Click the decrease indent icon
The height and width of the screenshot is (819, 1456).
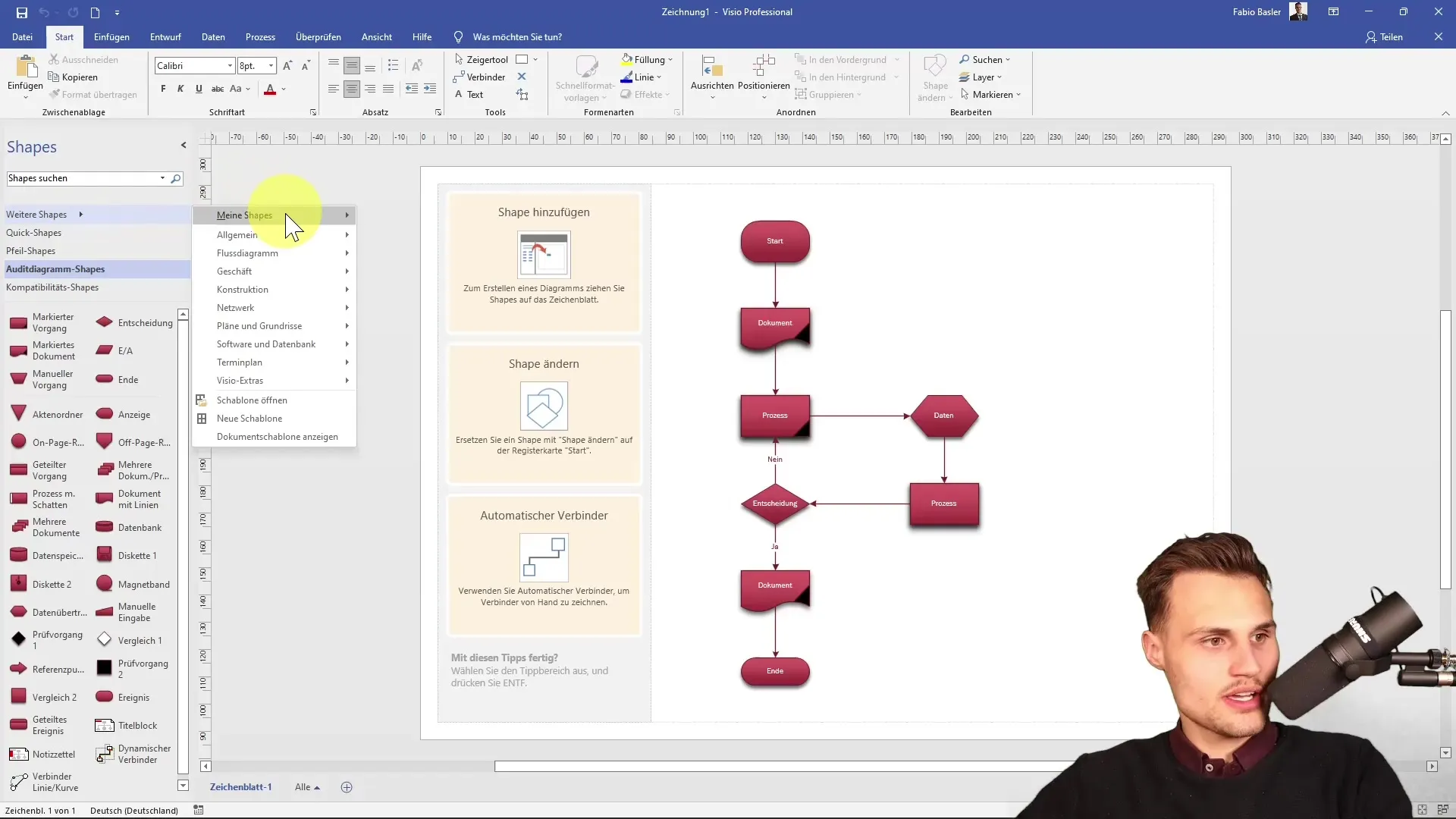412,89
